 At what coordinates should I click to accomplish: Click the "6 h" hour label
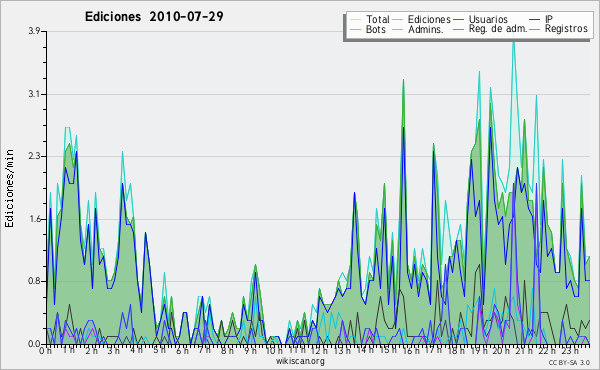point(182,350)
